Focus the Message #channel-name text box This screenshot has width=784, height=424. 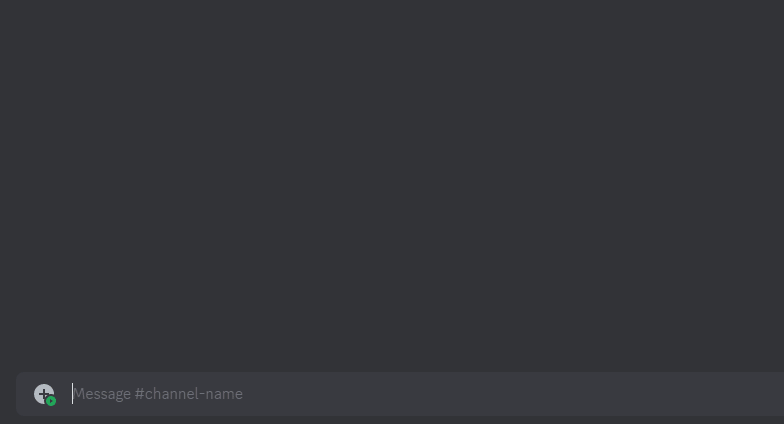(x=428, y=394)
